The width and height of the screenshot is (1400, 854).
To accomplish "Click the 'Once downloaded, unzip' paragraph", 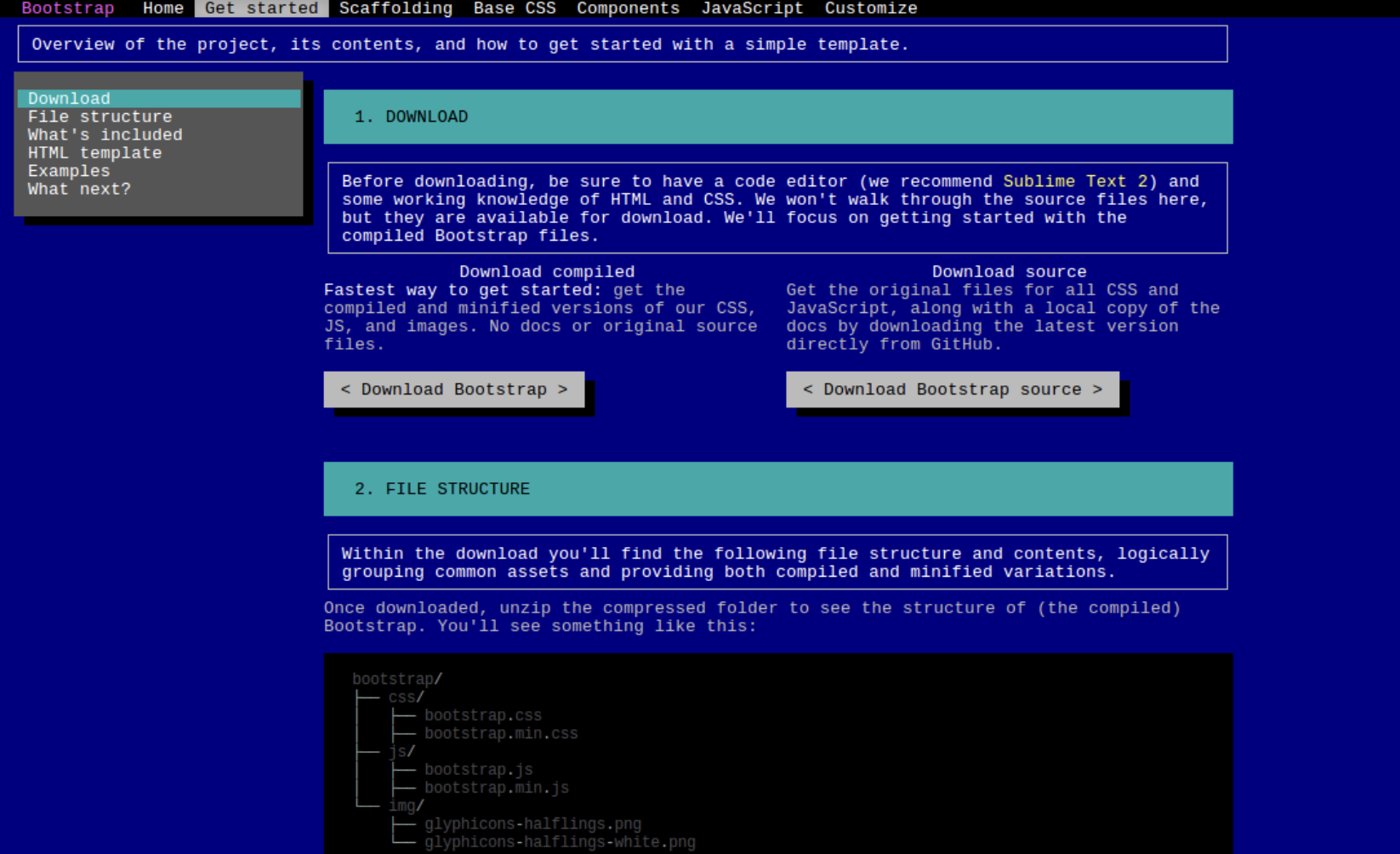I will click(752, 617).
